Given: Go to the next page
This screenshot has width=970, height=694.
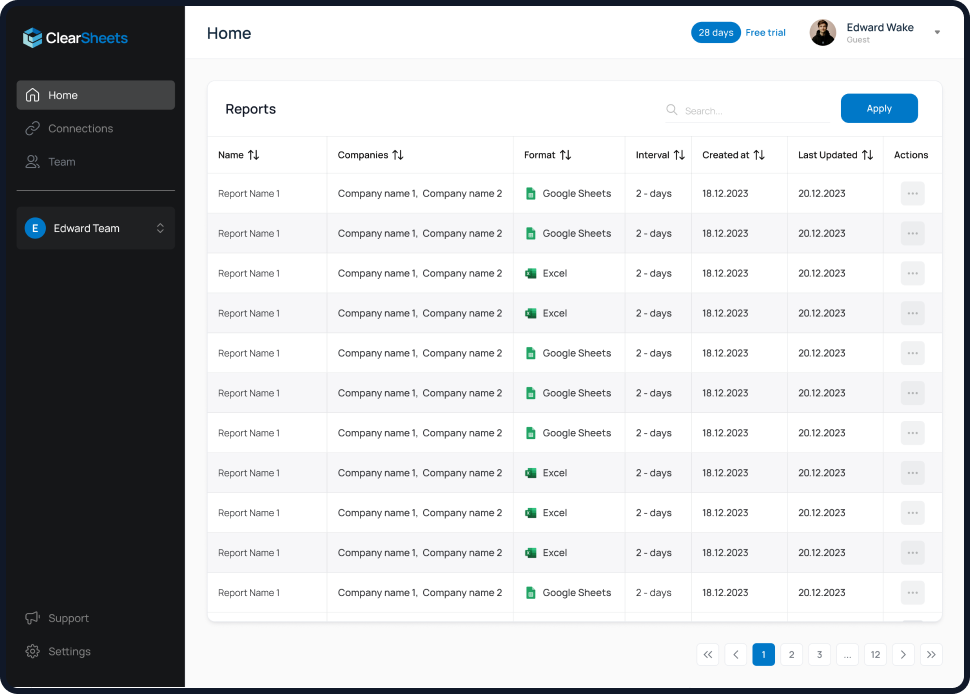Looking at the screenshot, I should pyautogui.click(x=903, y=654).
